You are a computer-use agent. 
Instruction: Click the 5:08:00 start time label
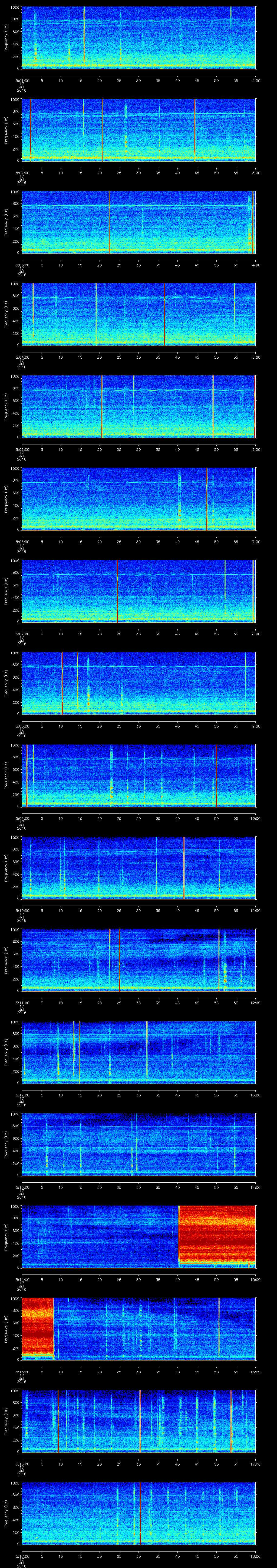click(x=22, y=726)
